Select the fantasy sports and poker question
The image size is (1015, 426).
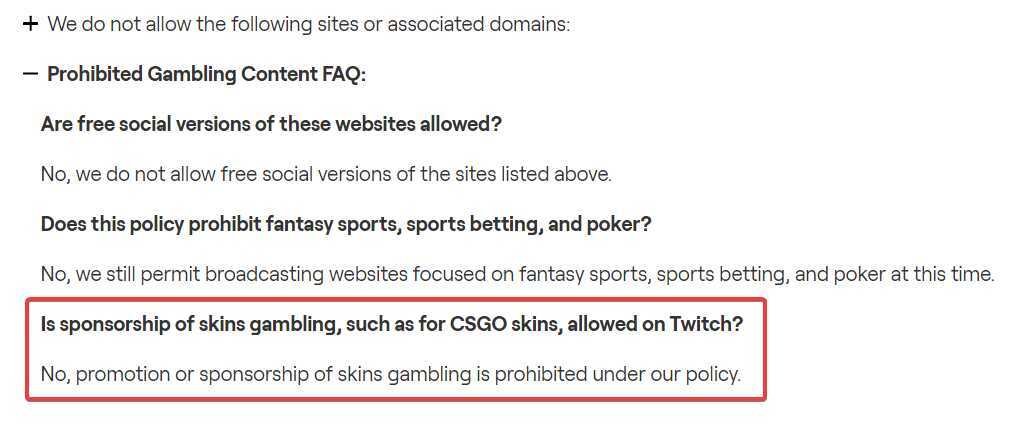point(346,225)
